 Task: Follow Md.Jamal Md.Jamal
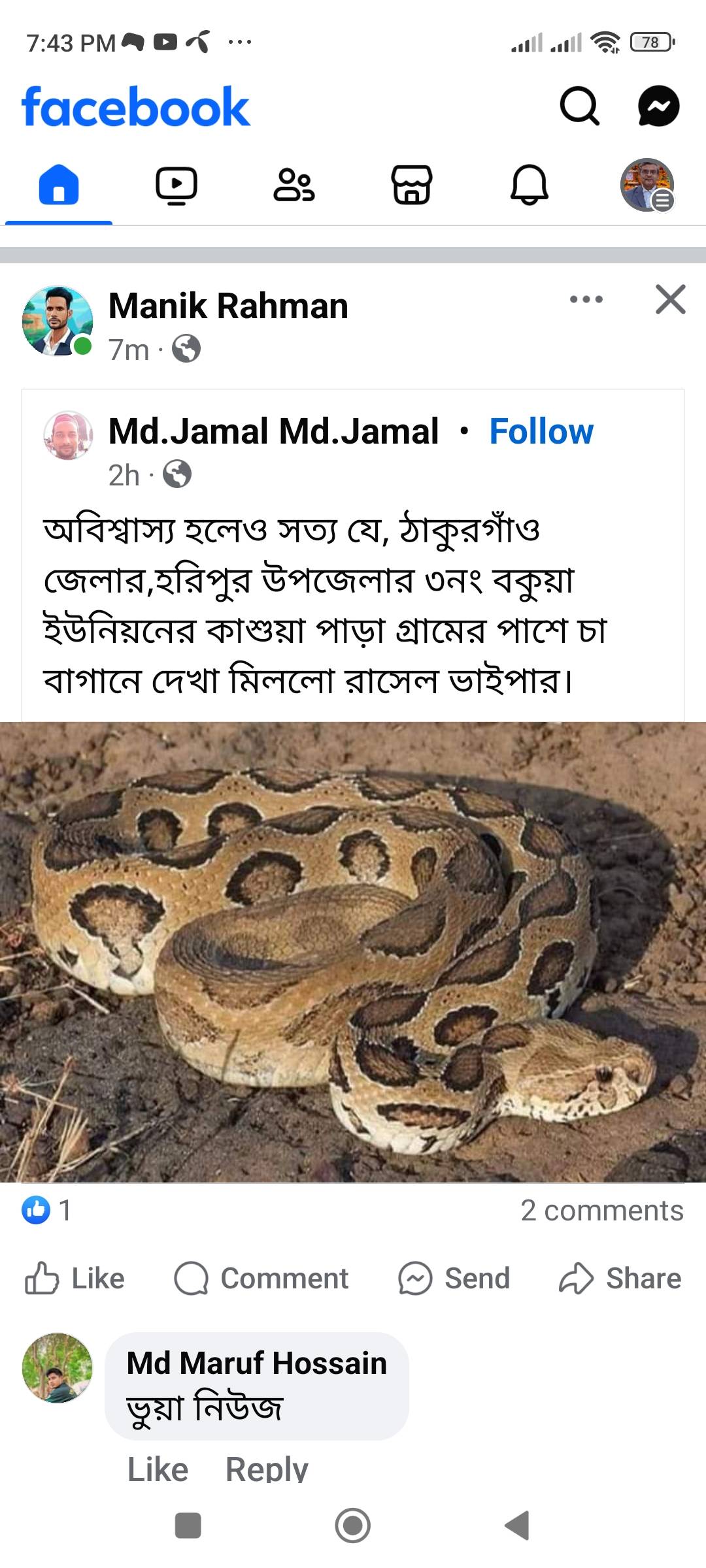point(541,431)
